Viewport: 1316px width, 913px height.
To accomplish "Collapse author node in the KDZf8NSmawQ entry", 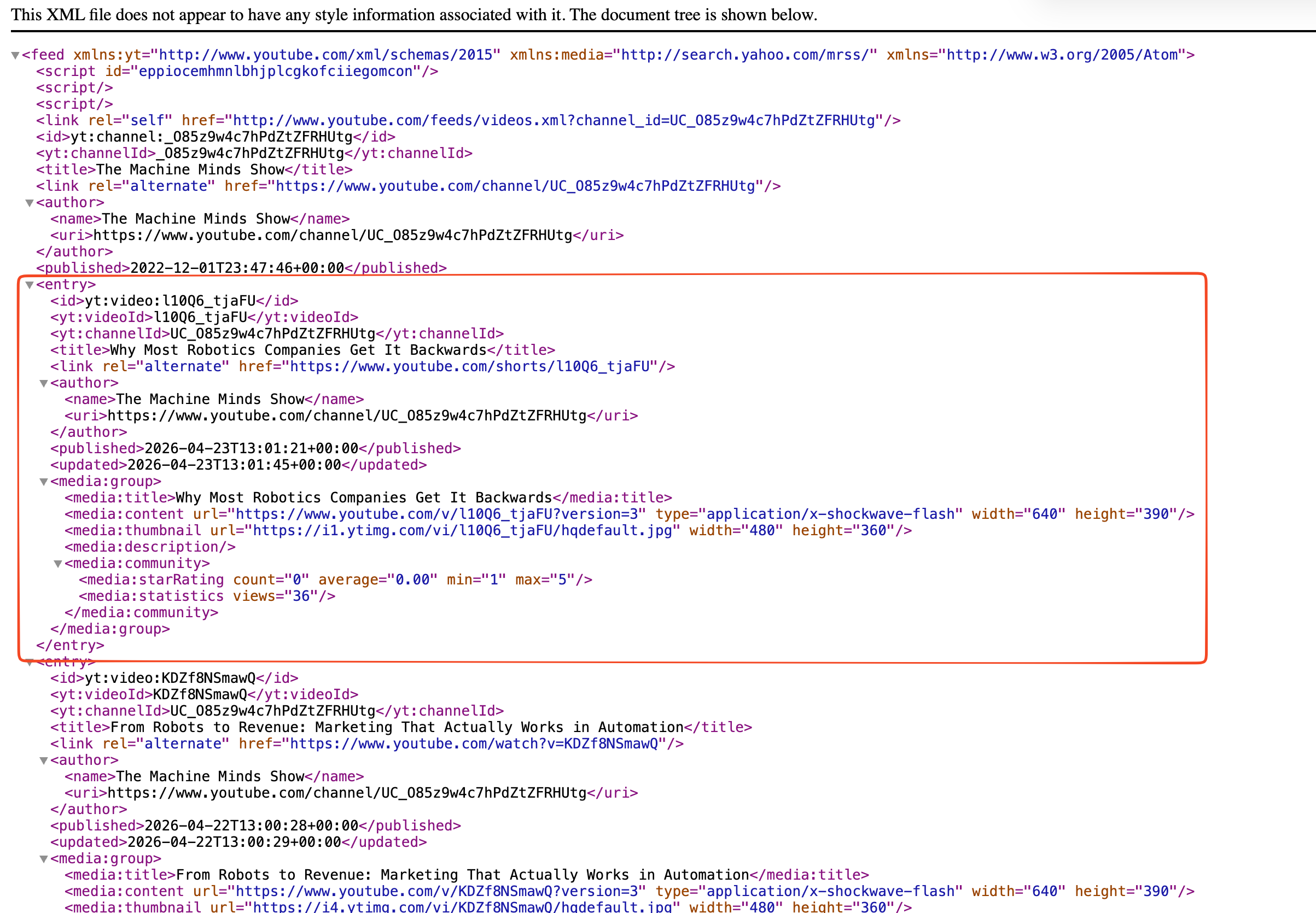I will [44, 761].
